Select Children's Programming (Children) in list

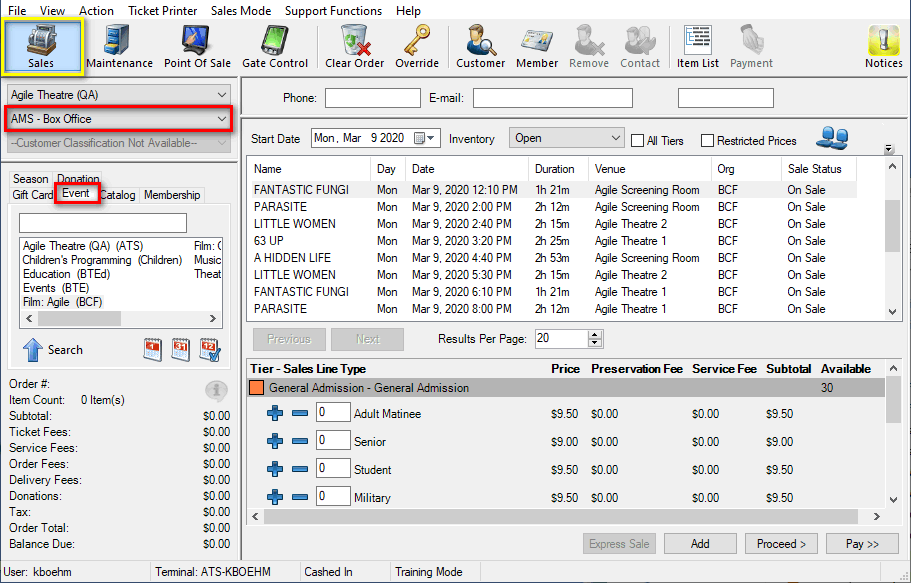(x=102, y=260)
